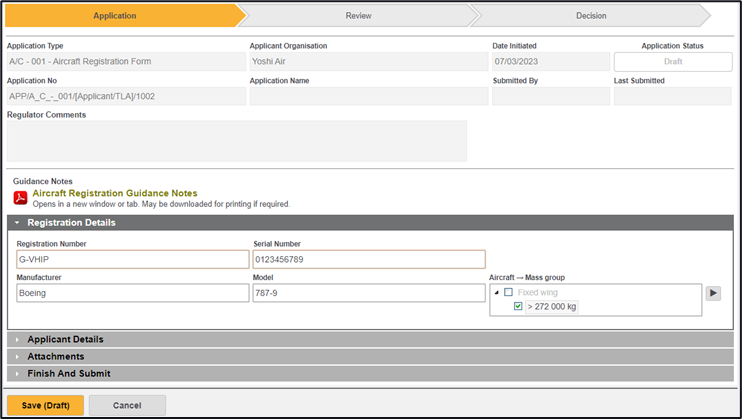Open Aircraft Registration Guidance Notes link
This screenshot has height=419, width=742.
pos(115,193)
